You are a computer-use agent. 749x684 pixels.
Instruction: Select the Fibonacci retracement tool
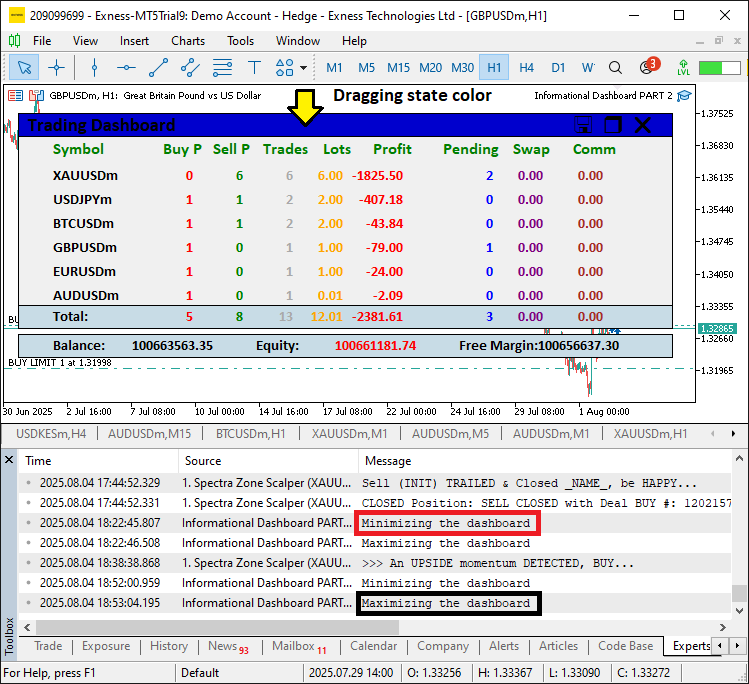[x=222, y=67]
